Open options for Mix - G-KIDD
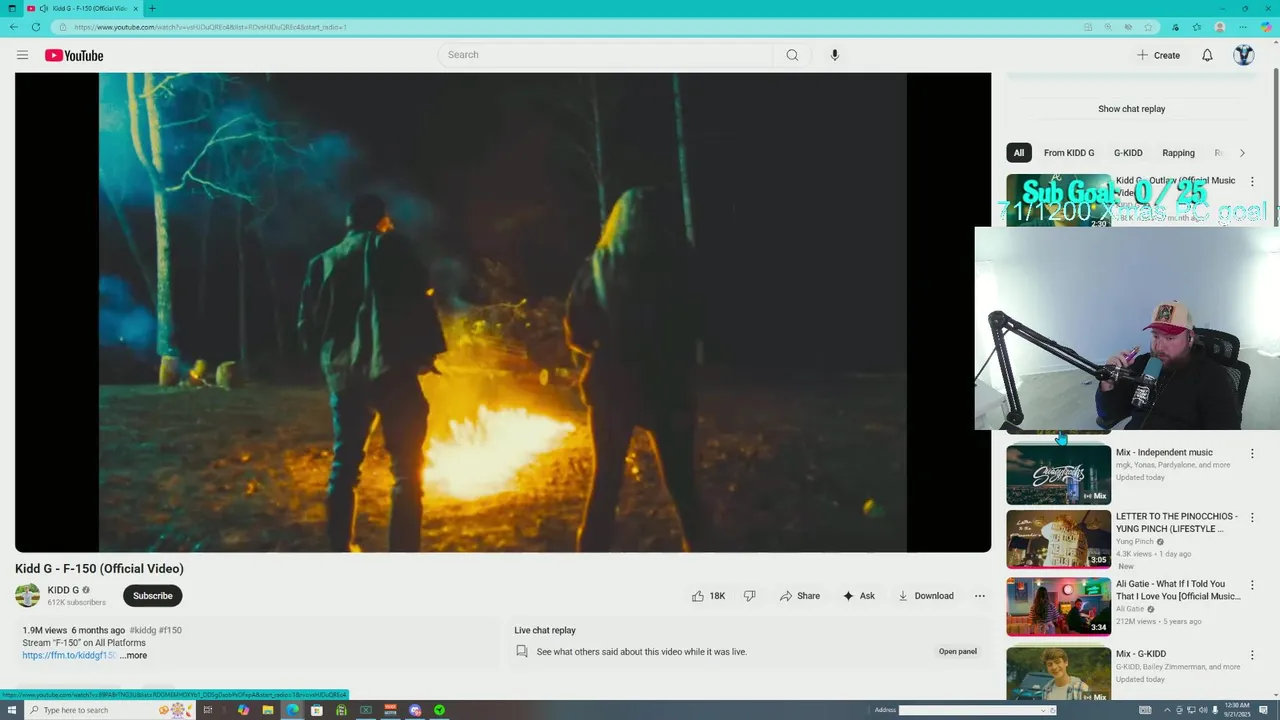 pos(1252,655)
